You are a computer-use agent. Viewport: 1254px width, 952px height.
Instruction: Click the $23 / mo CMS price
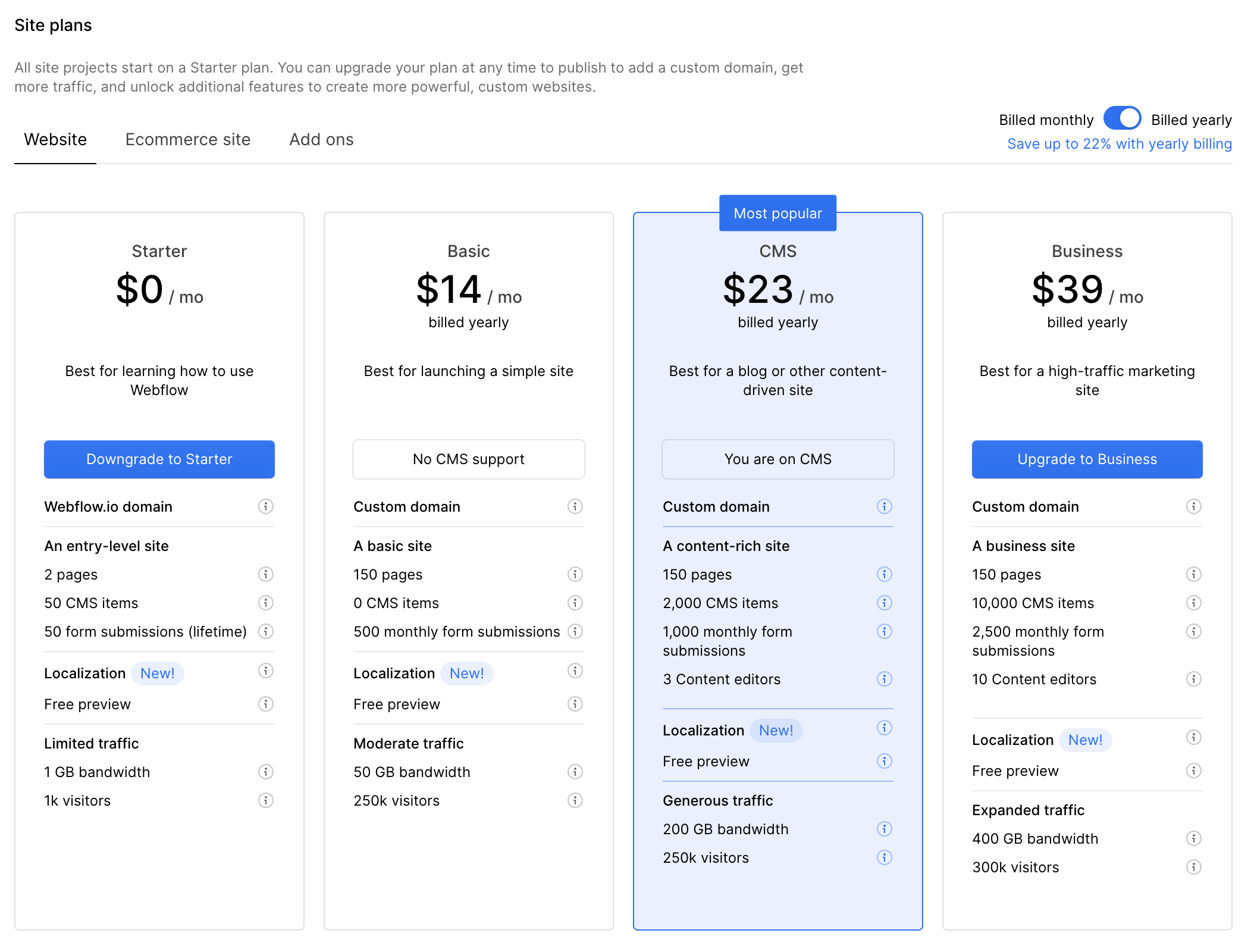pyautogui.click(x=778, y=290)
